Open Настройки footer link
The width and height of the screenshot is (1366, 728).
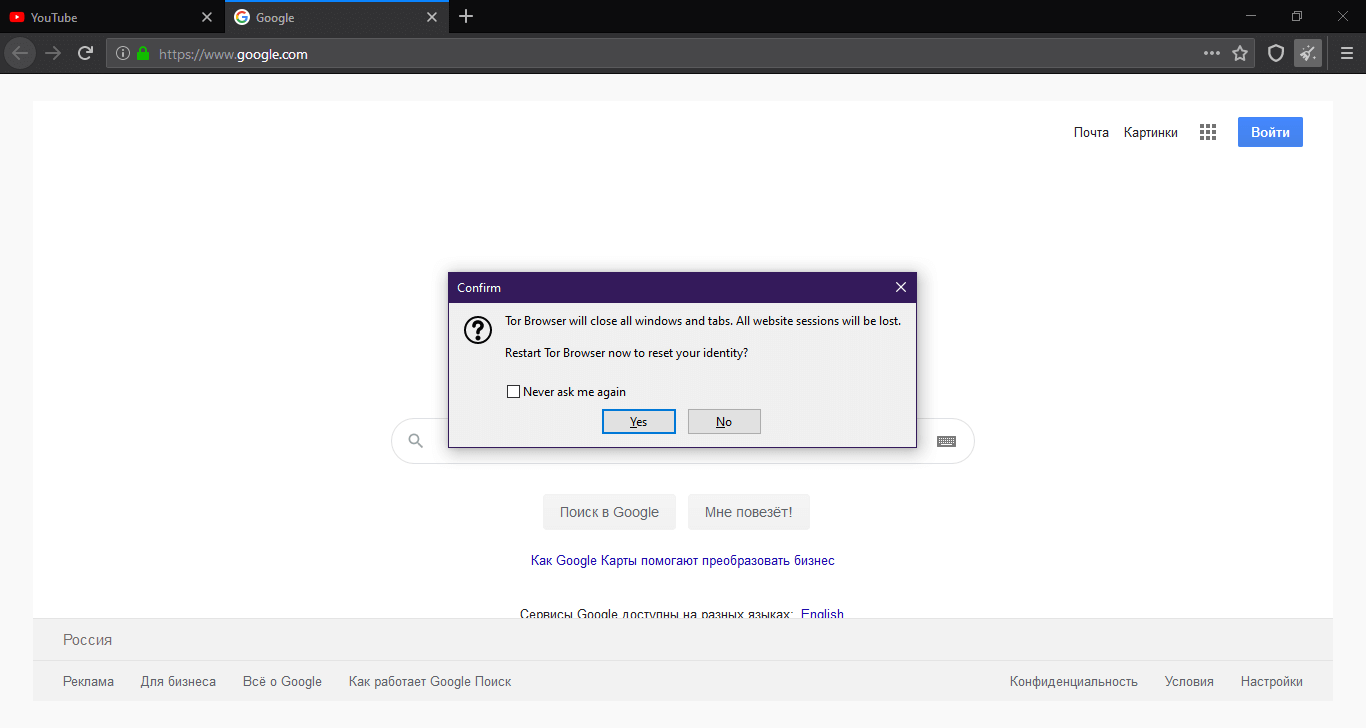point(1272,681)
